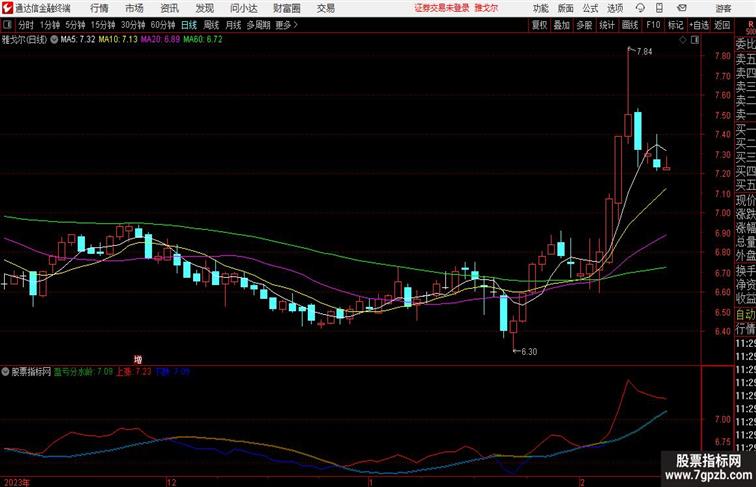Open the 问小达 menu

coord(243,8)
